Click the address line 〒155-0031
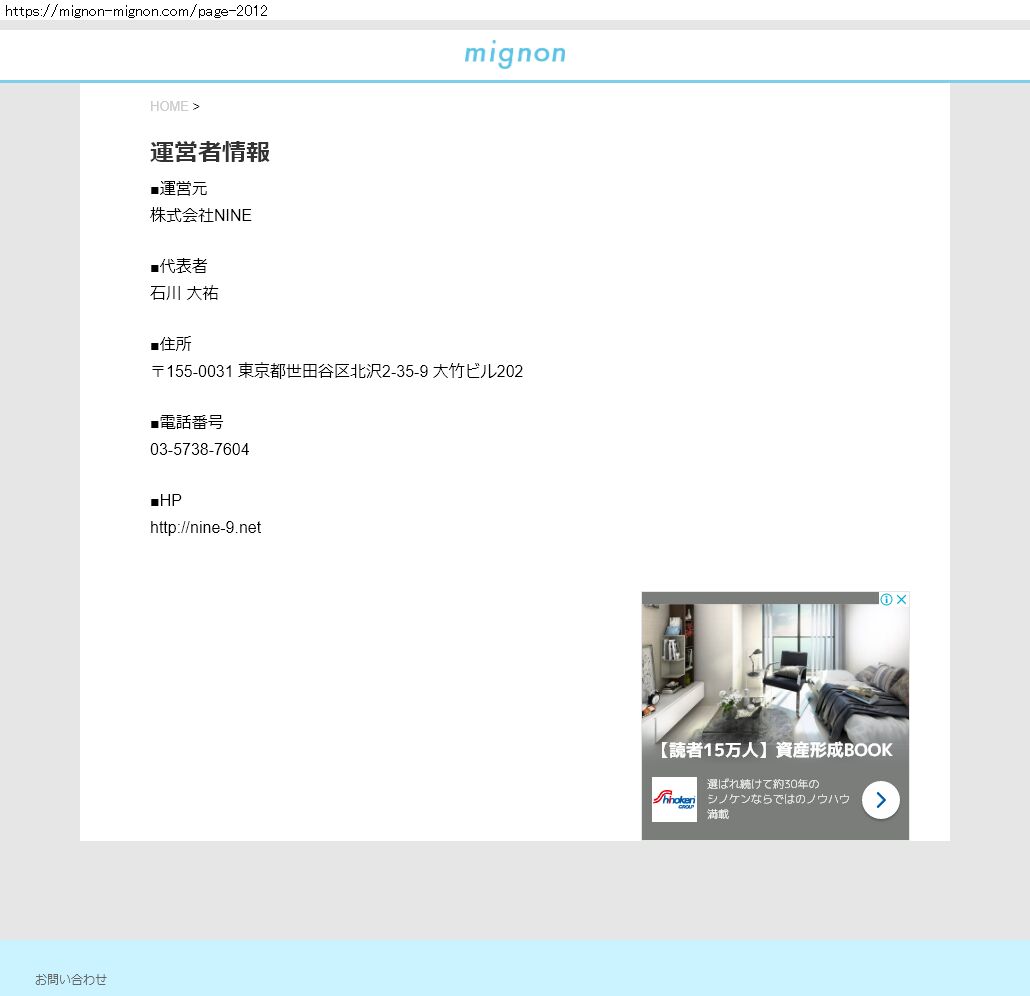Screen dimensions: 1030x996 pos(336,371)
